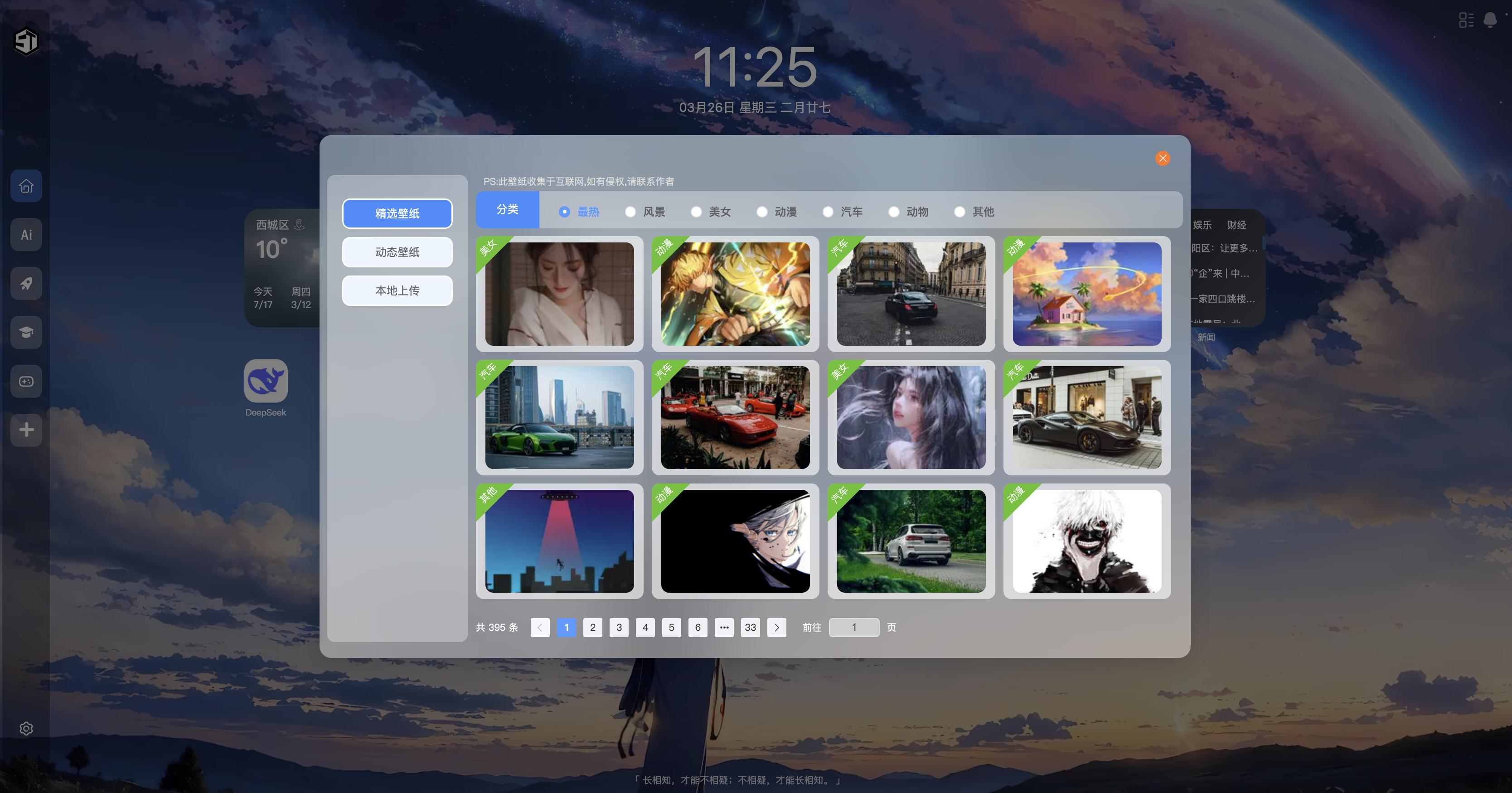
Task: Select the 风景 category radio button
Action: pyautogui.click(x=630, y=212)
